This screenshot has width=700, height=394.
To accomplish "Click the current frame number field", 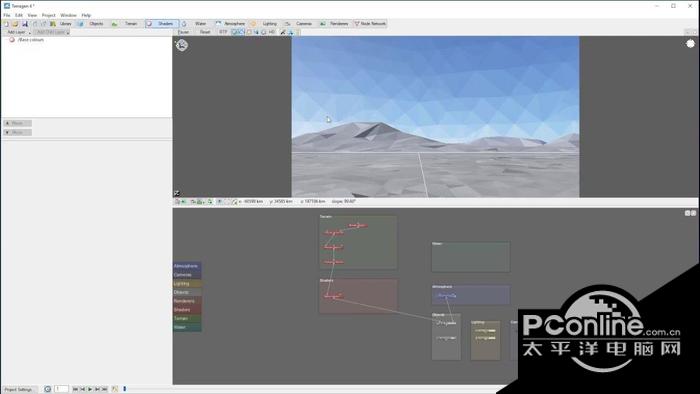I will tap(61, 389).
